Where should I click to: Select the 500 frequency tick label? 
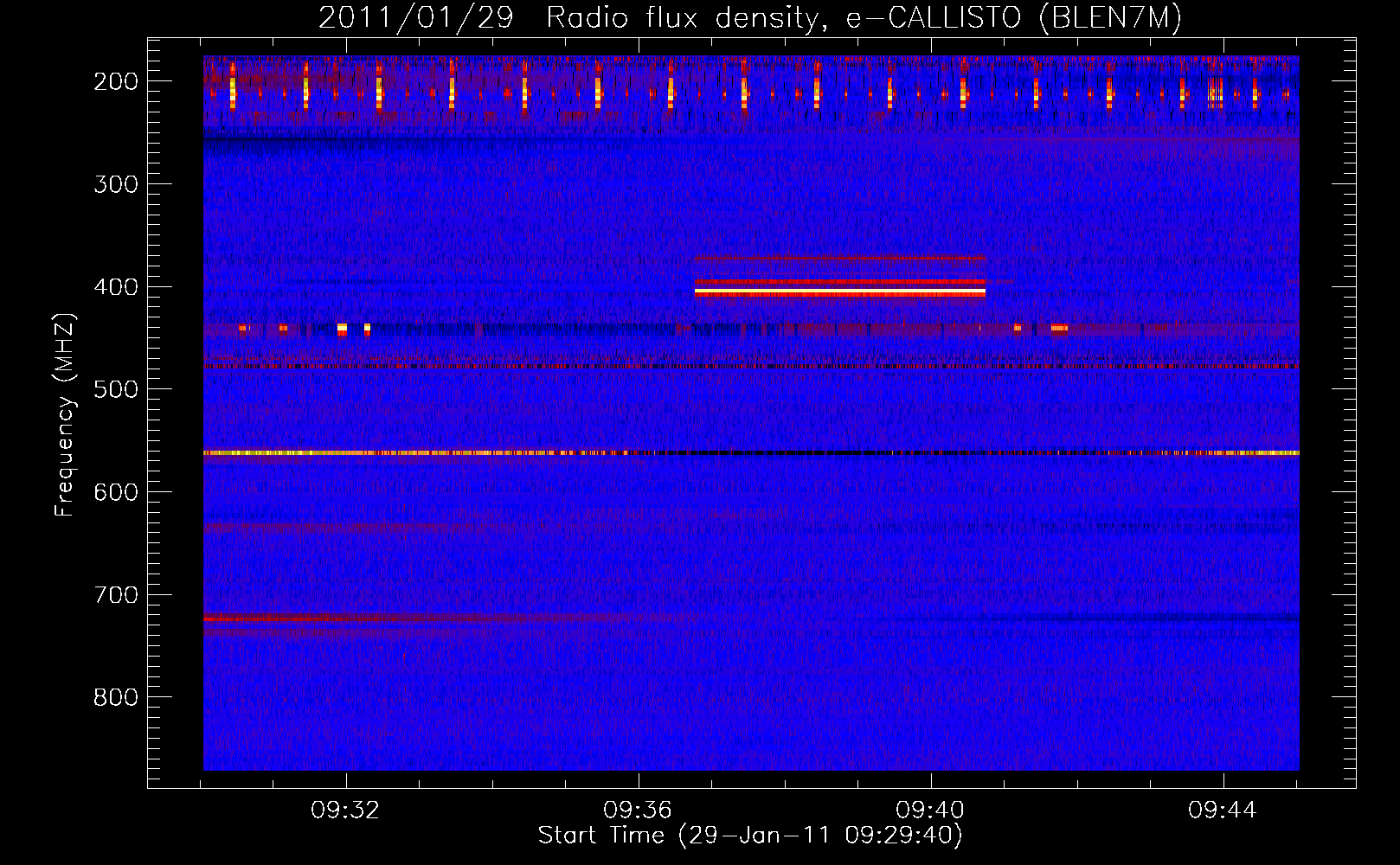[x=115, y=389]
